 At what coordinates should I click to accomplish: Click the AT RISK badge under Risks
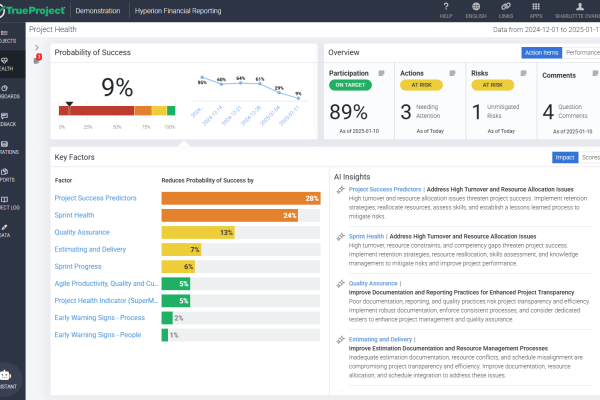click(492, 85)
